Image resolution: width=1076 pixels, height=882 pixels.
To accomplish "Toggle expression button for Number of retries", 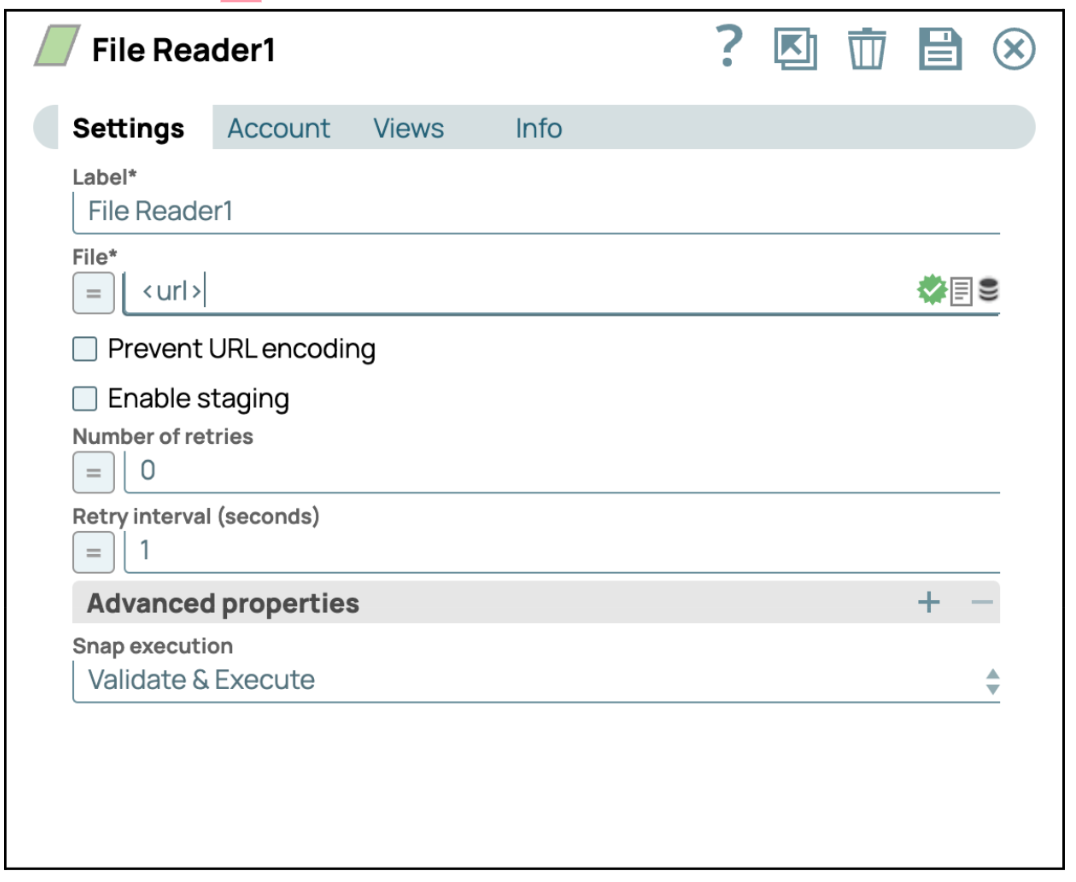I will pos(93,472).
